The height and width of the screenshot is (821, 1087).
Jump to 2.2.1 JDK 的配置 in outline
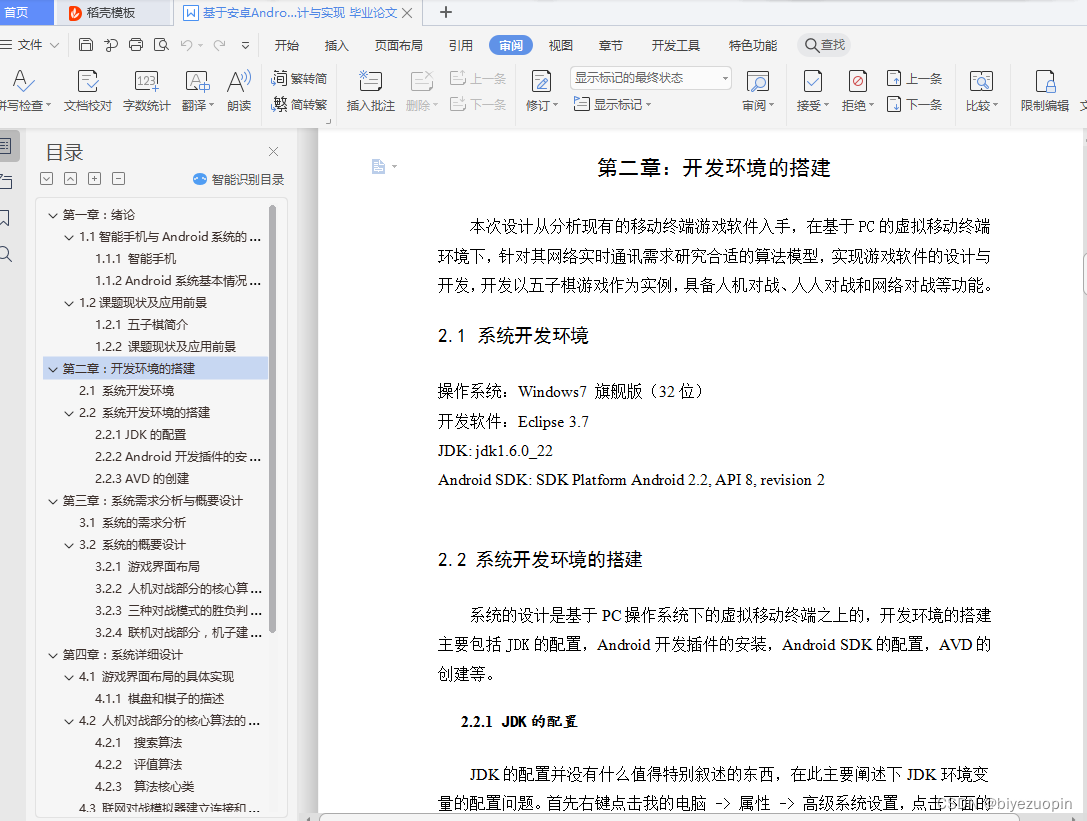click(141, 435)
